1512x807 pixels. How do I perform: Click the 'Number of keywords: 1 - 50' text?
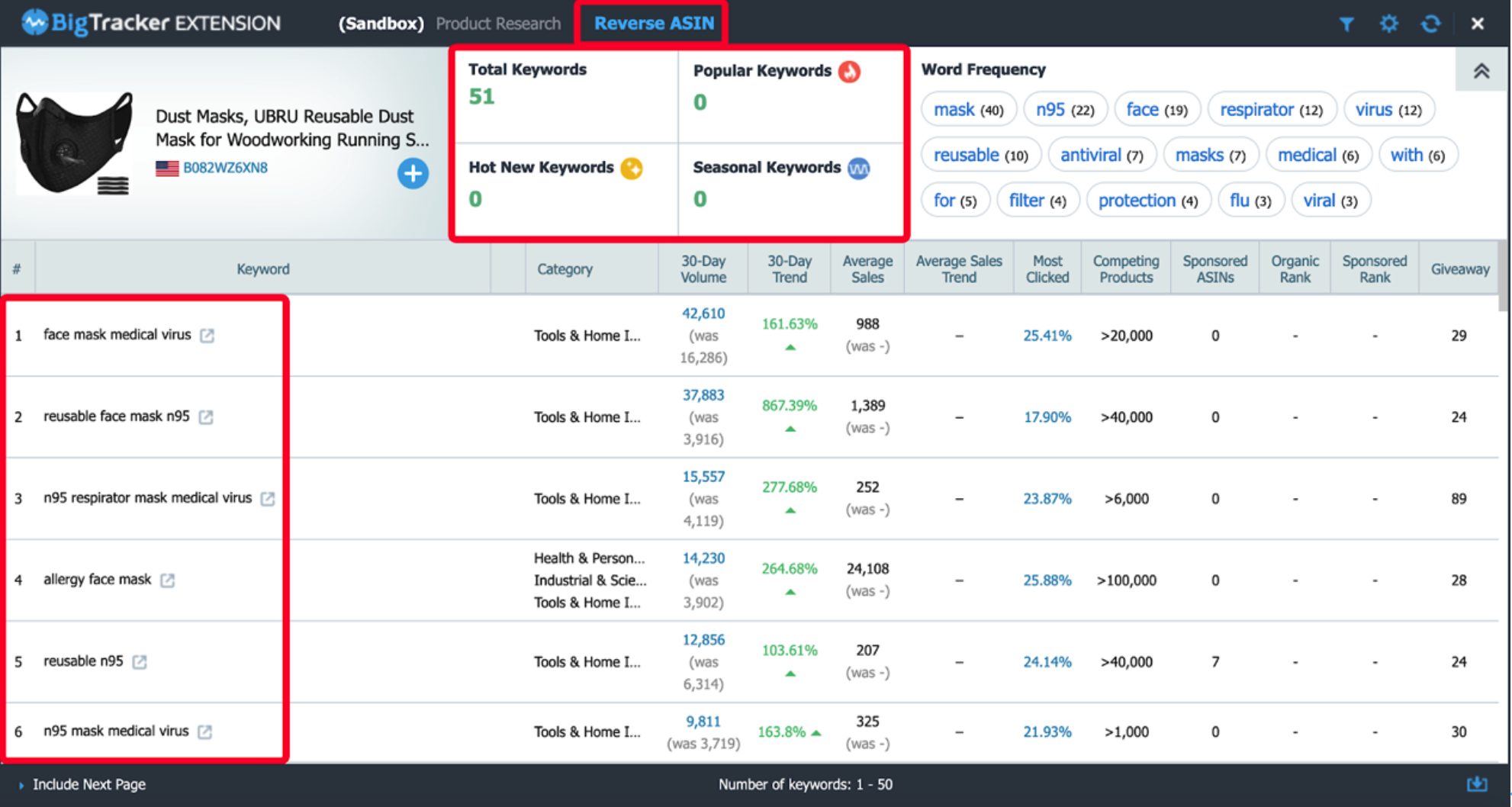805,784
